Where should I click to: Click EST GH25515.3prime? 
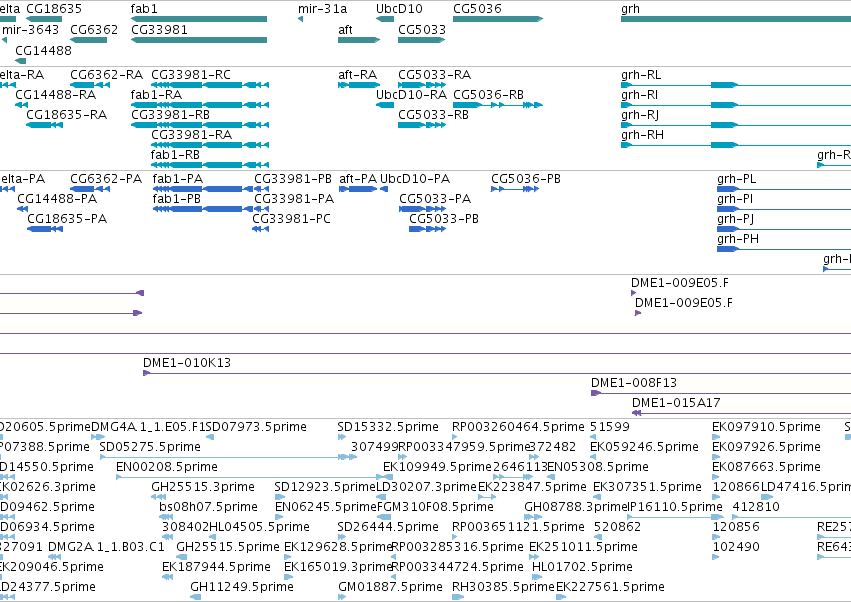click(x=158, y=497)
